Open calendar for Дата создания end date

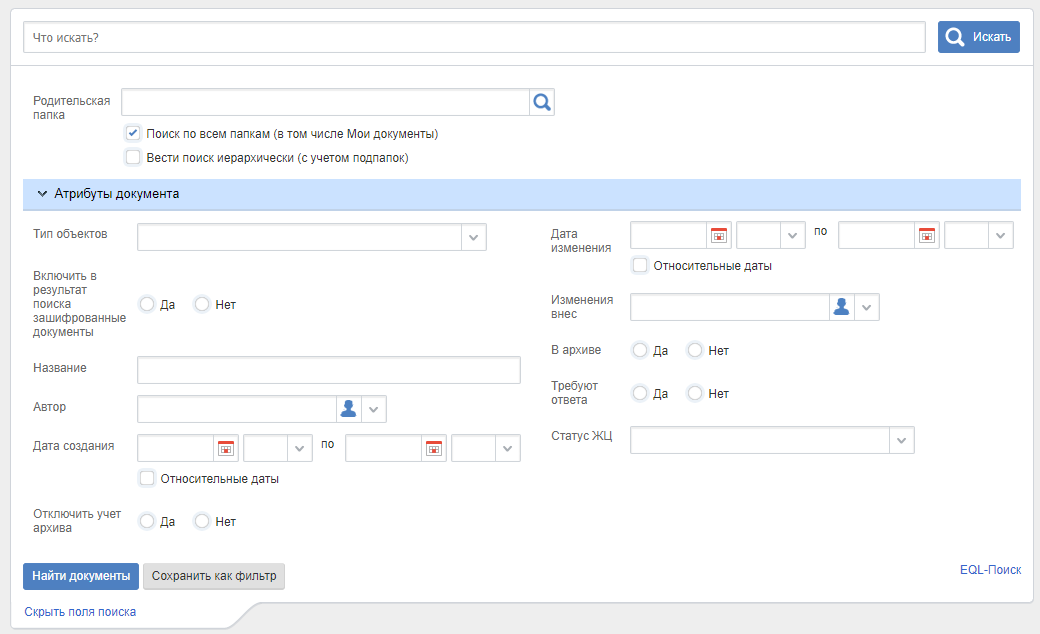pos(434,448)
